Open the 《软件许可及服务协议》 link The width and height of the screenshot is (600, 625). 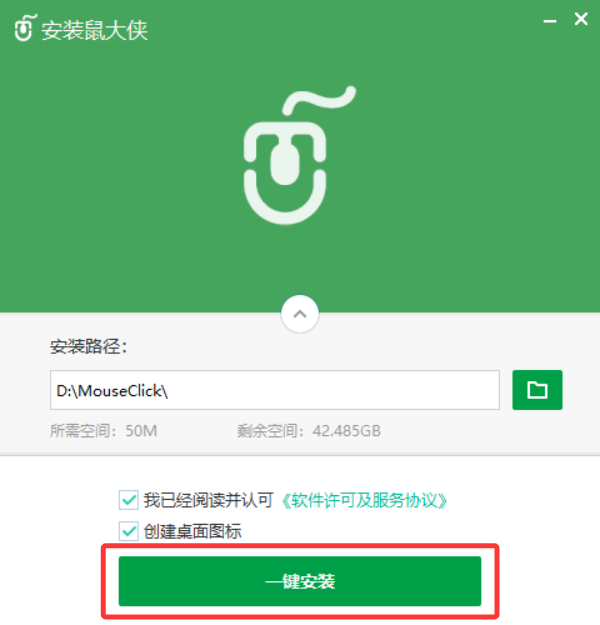364,500
